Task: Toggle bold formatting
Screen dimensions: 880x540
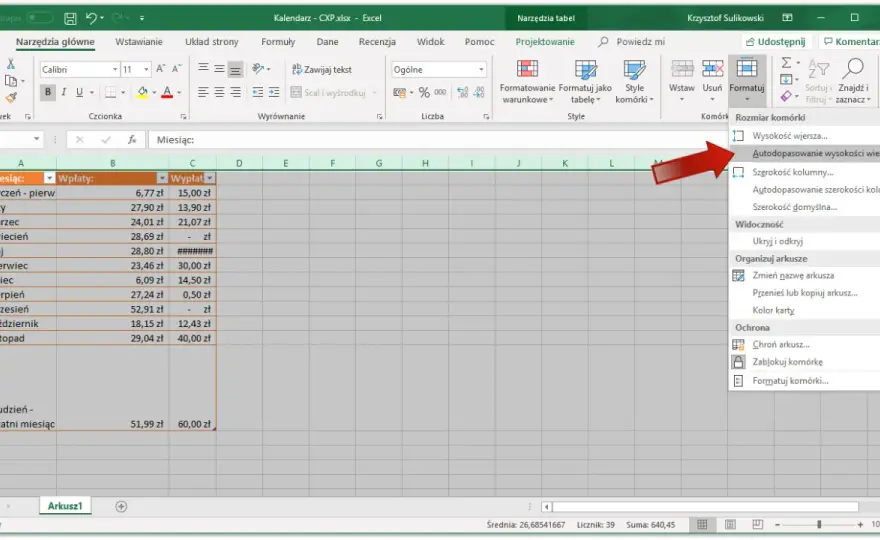Action: 48,92
